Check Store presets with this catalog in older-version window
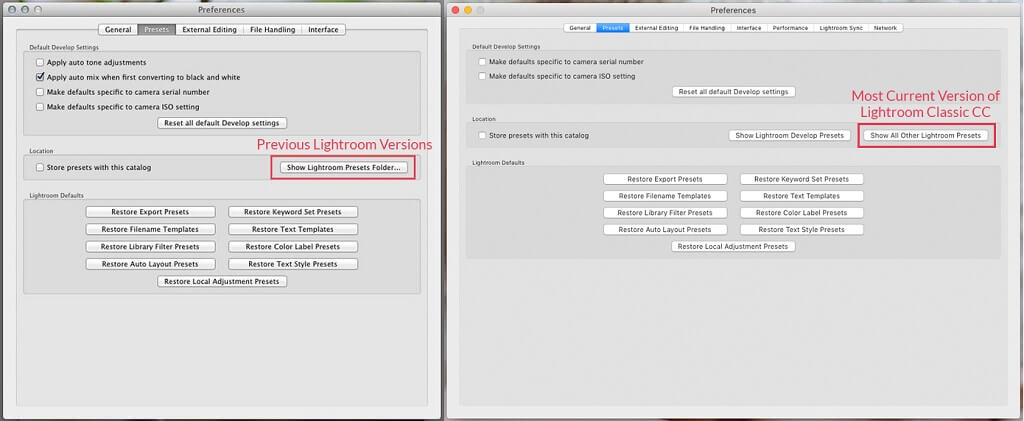The width and height of the screenshot is (1024, 421). (x=40, y=168)
